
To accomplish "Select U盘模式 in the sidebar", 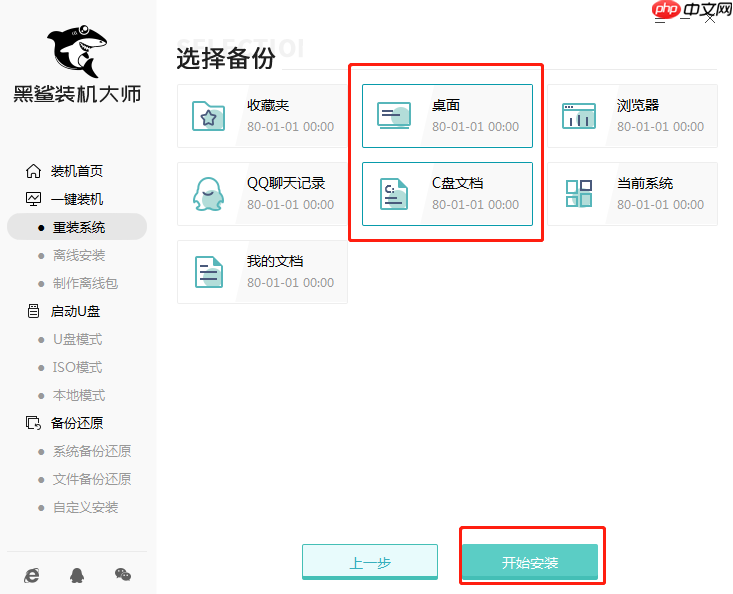I will point(78,339).
